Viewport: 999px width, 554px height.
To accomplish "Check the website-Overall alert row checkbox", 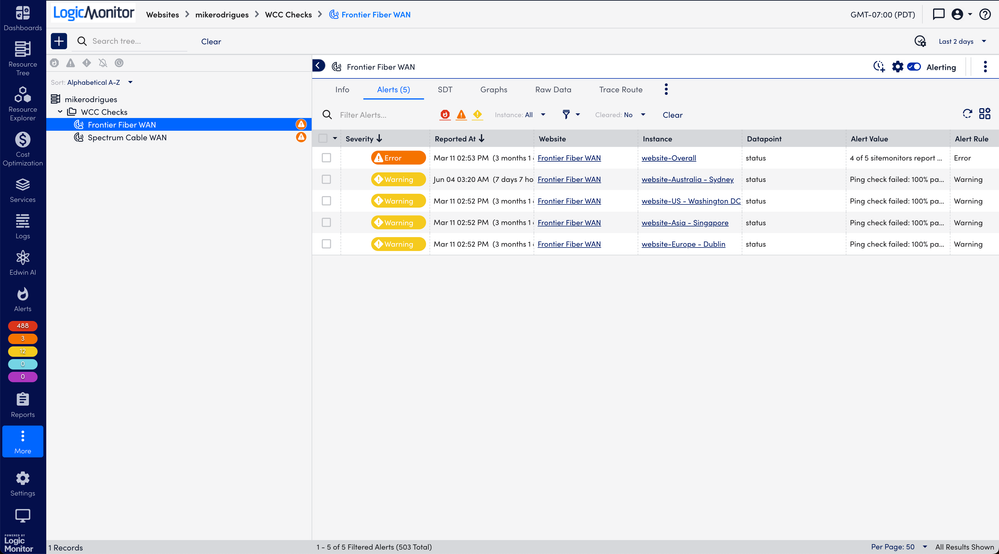I will (326, 158).
